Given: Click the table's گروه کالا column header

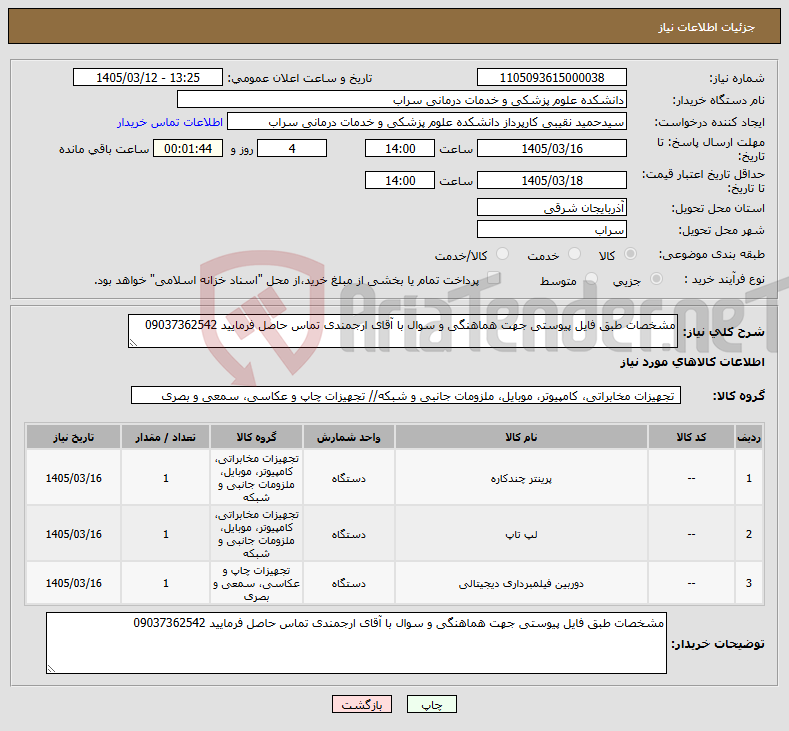Looking at the screenshot, I should [x=257, y=437].
